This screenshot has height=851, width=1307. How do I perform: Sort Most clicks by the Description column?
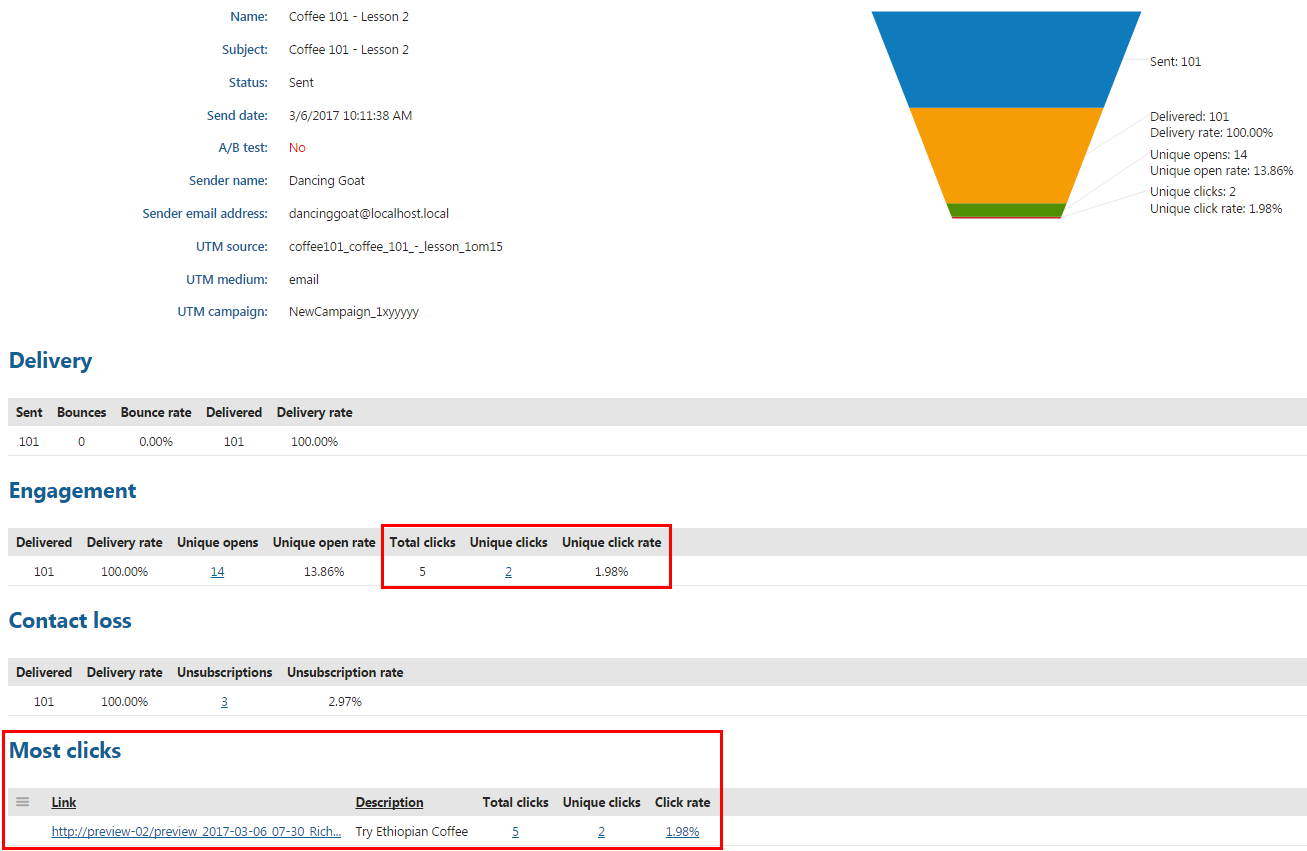(x=389, y=802)
